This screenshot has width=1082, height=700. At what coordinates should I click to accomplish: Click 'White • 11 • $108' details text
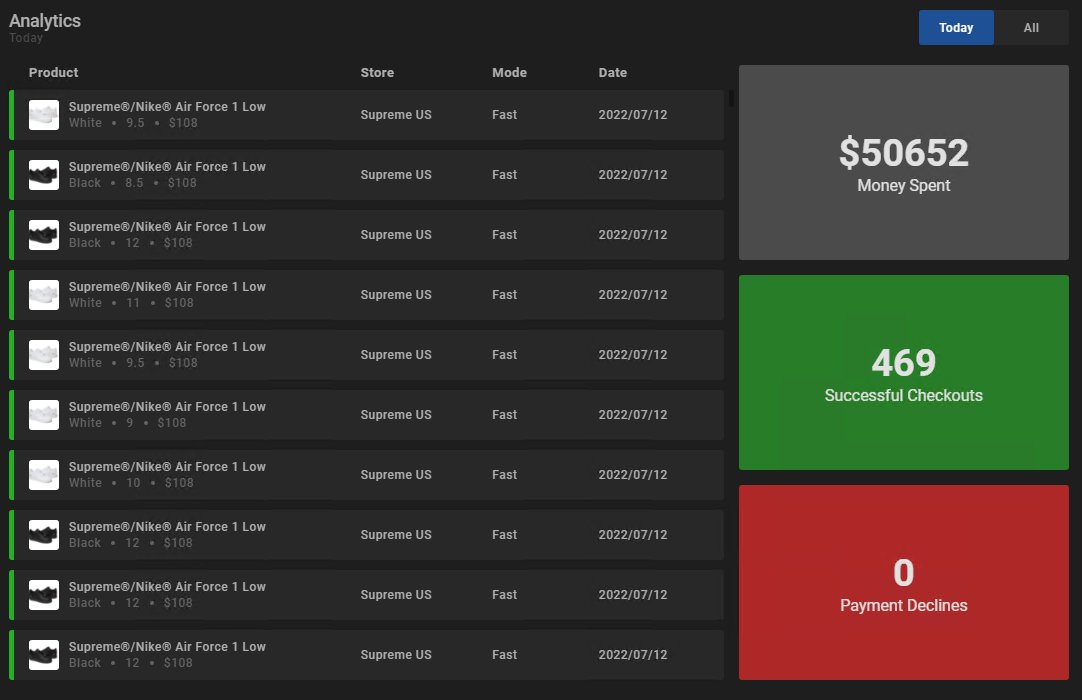(x=131, y=303)
